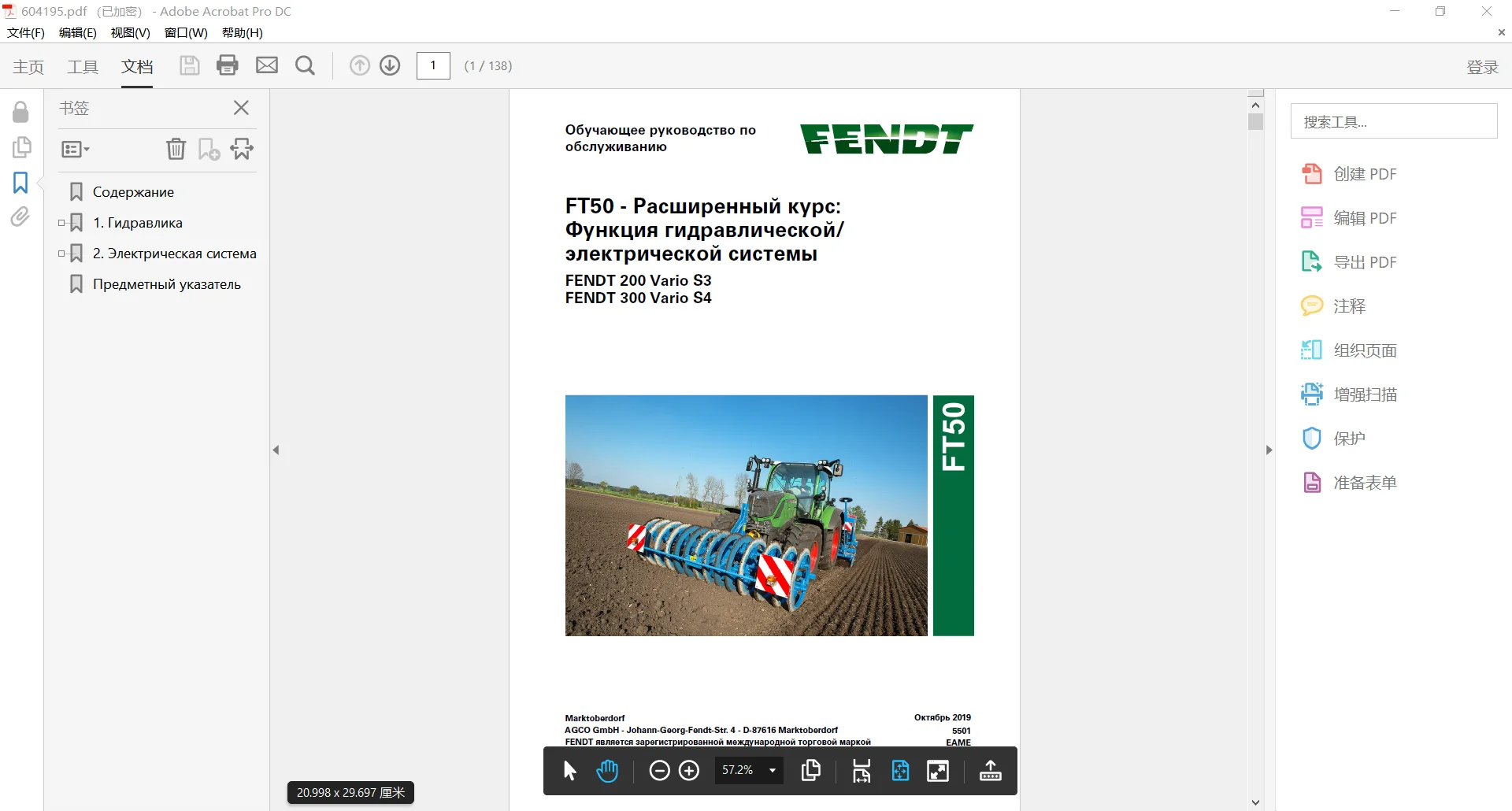Collapse the navigation pane with the left arrow

(x=276, y=450)
